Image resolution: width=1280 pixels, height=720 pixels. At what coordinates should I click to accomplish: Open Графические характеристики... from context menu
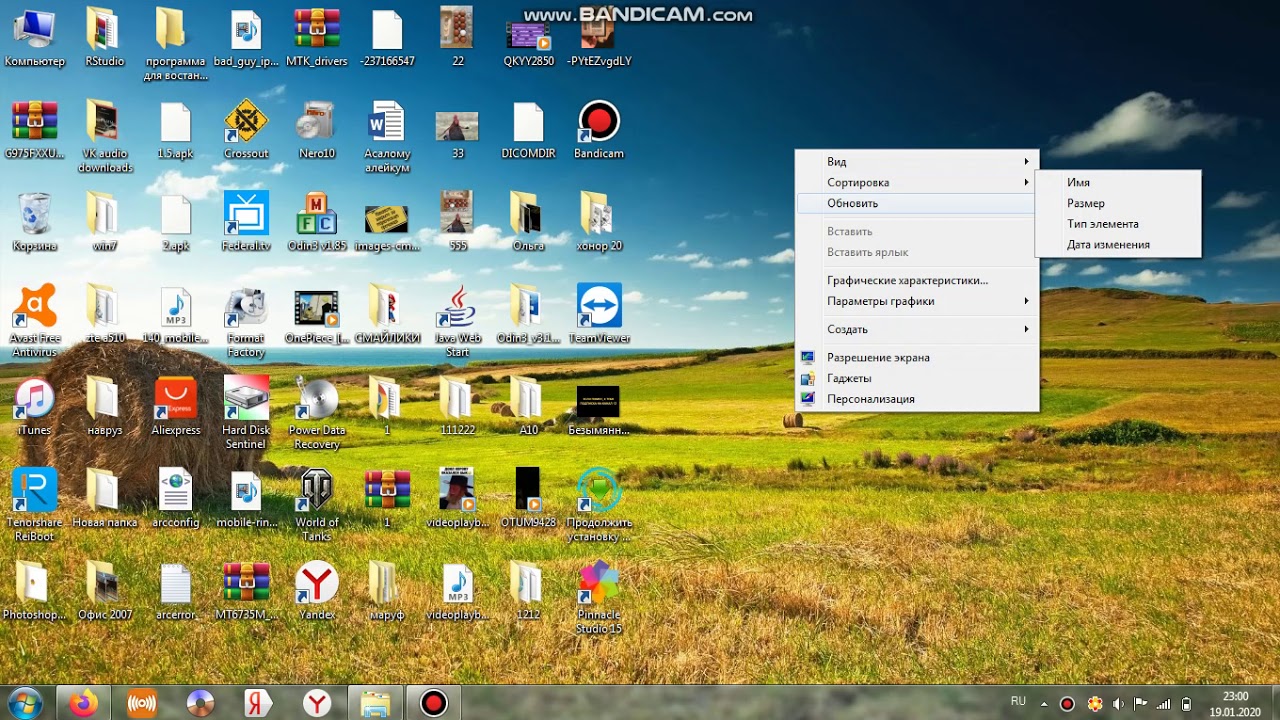(917, 280)
